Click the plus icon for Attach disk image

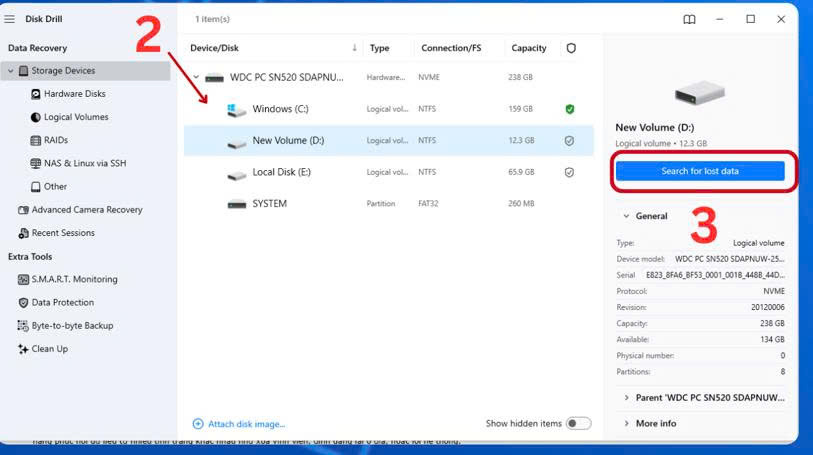[198, 424]
